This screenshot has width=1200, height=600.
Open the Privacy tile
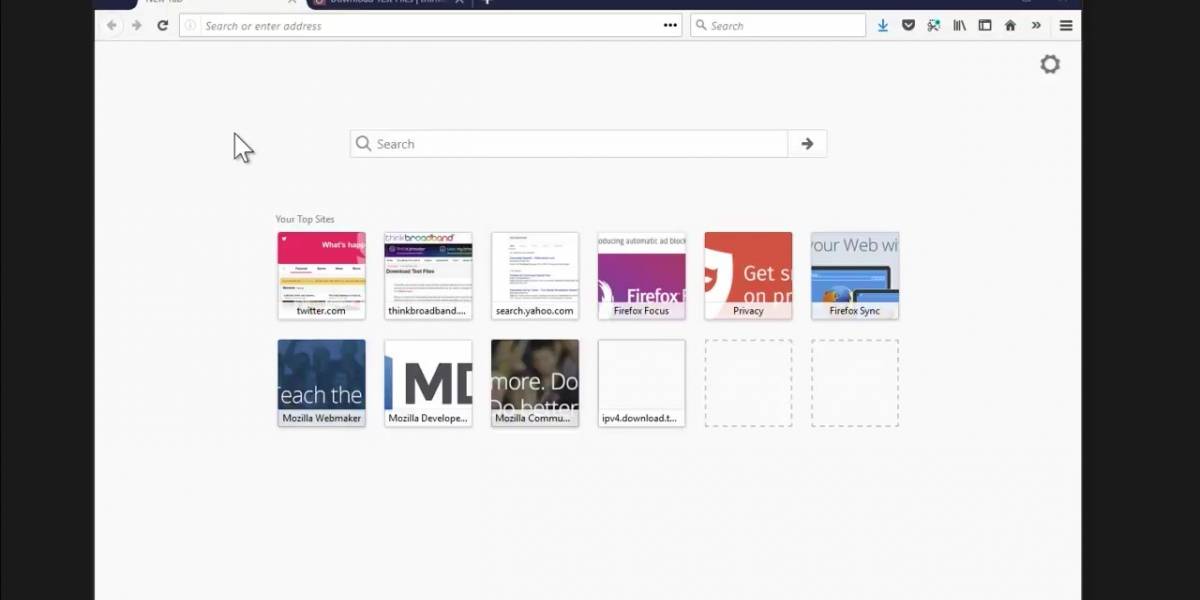(748, 276)
